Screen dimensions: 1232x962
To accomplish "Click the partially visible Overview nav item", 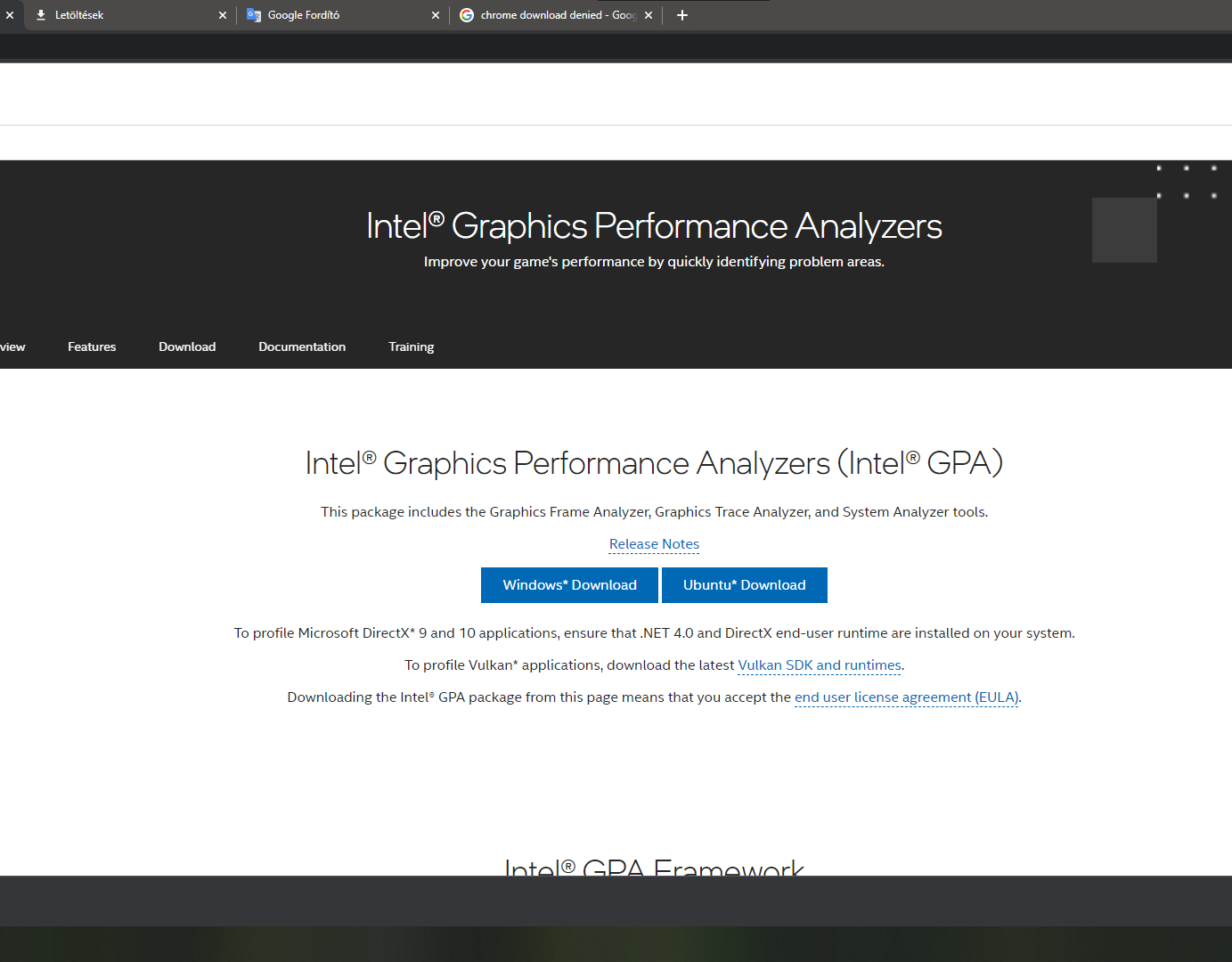I will point(12,346).
